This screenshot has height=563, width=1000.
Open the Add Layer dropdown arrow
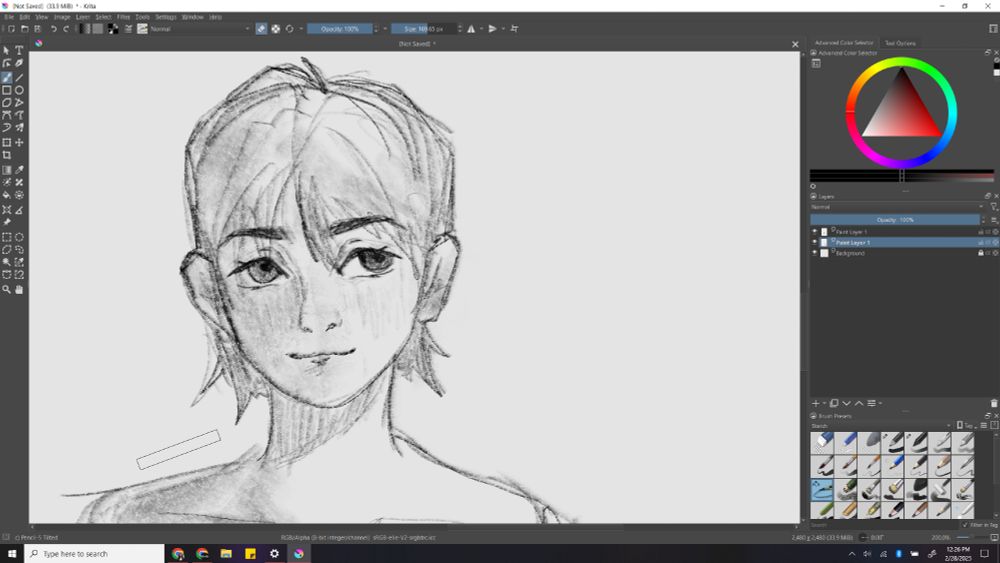tap(825, 403)
